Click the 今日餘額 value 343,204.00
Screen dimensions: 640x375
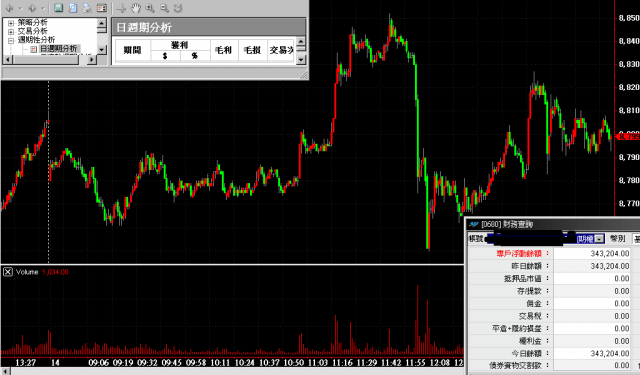(609, 353)
